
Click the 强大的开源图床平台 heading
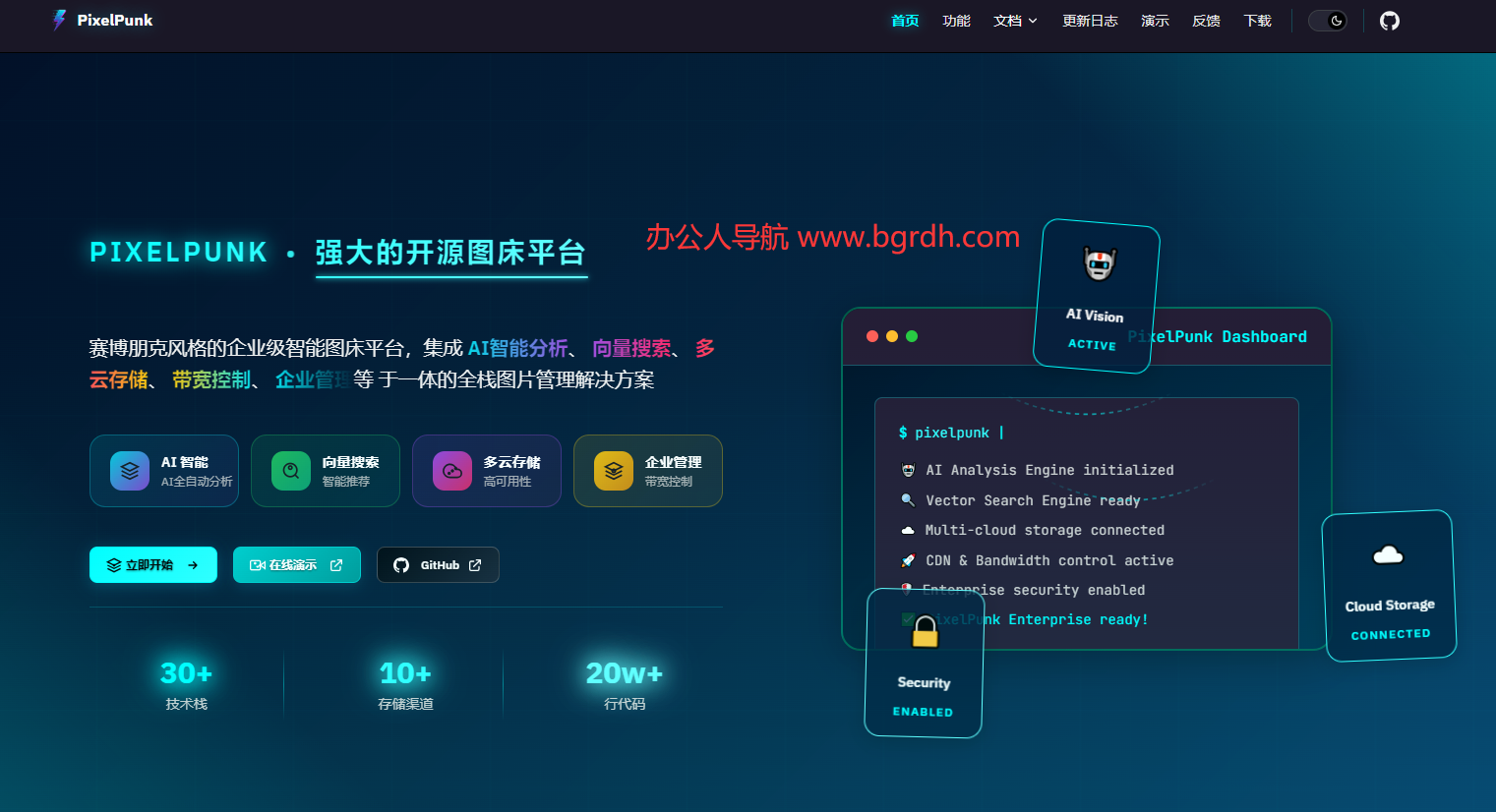[x=450, y=253]
